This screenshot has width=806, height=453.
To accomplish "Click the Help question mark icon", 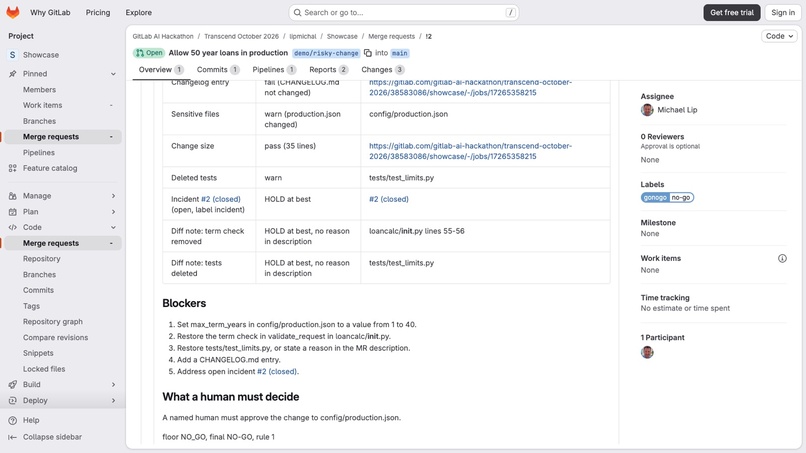I will coord(13,420).
